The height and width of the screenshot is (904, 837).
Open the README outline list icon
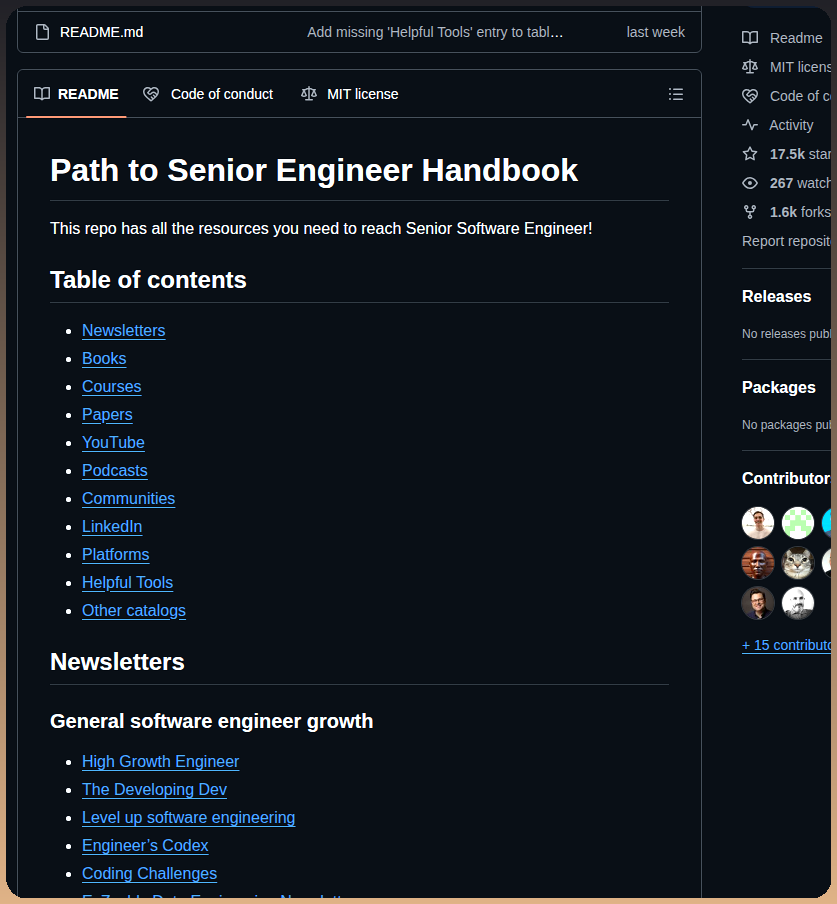(676, 94)
